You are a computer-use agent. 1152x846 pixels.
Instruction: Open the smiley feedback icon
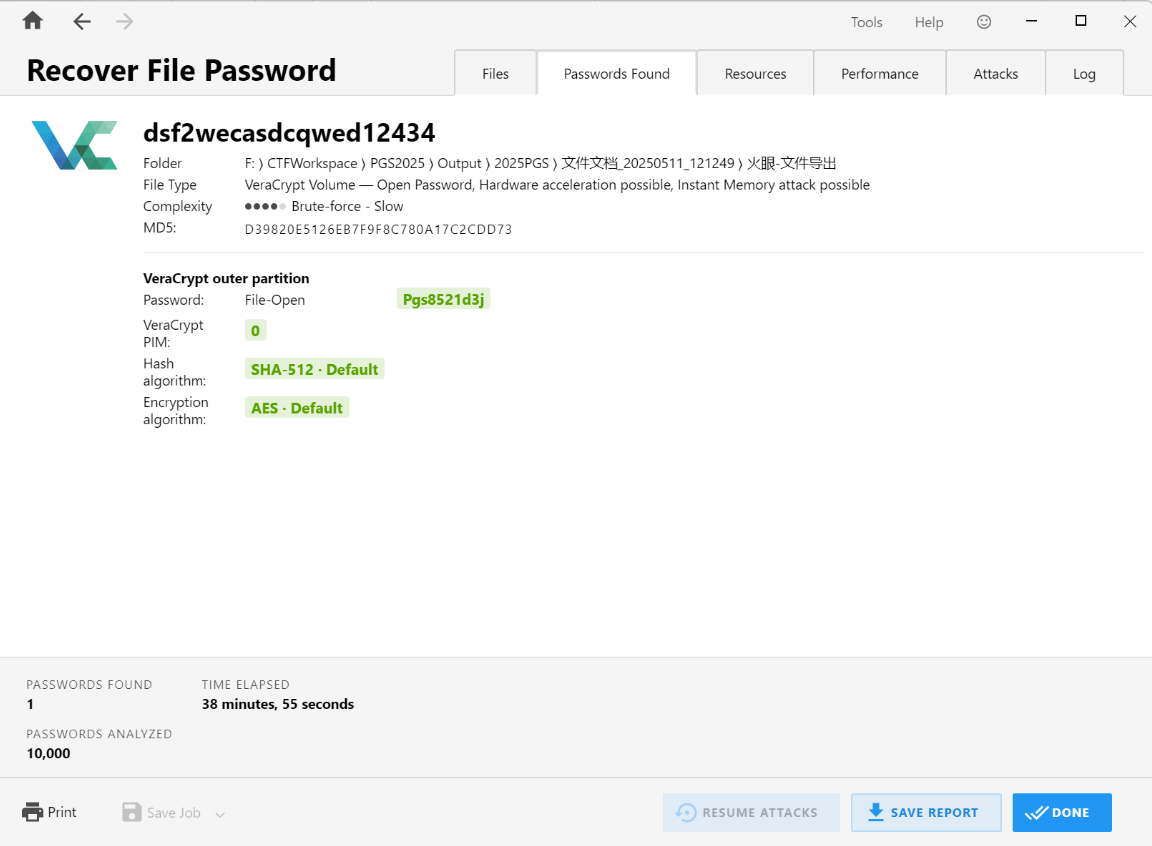coord(984,22)
